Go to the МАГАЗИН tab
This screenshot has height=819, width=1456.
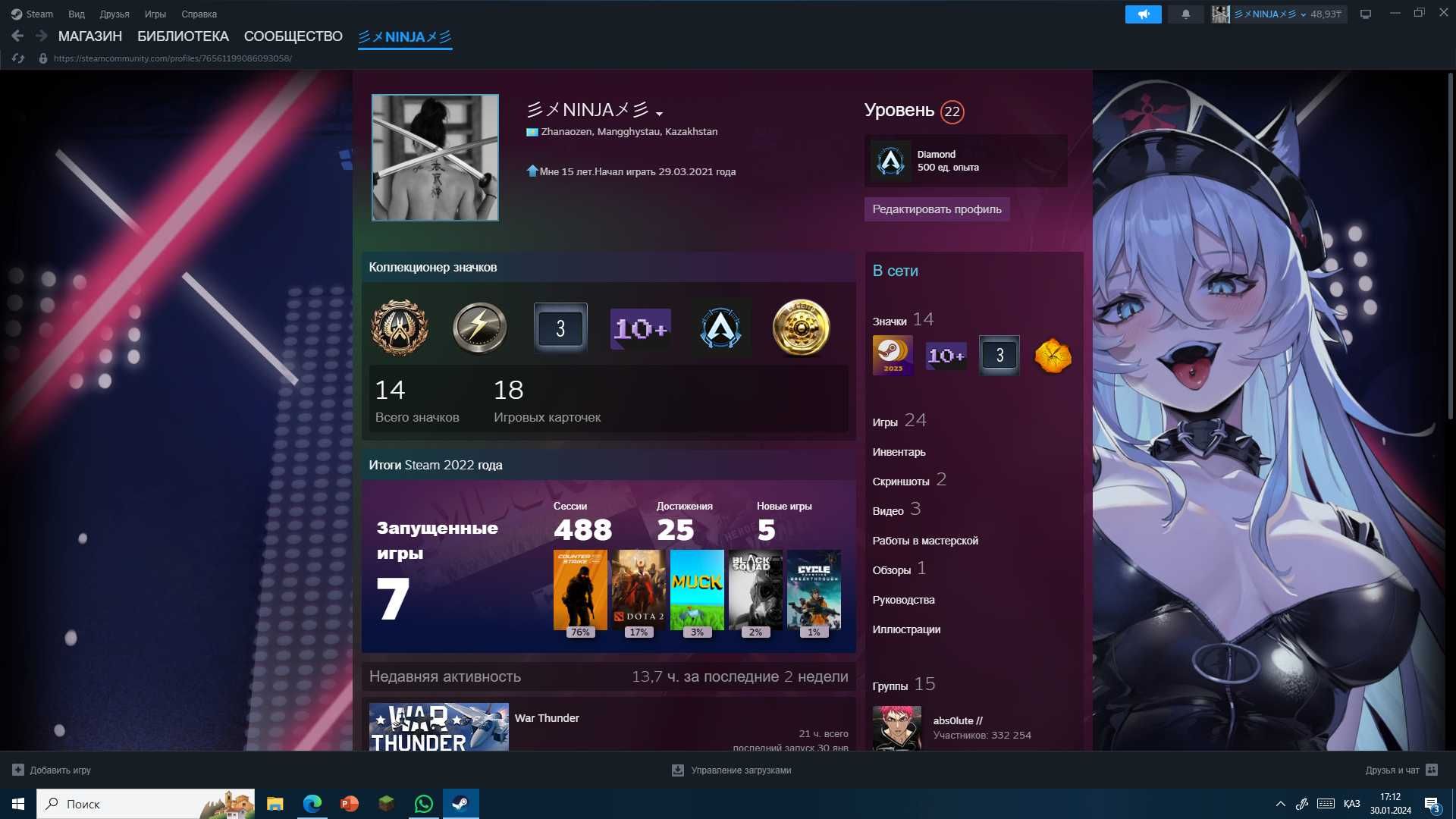90,36
